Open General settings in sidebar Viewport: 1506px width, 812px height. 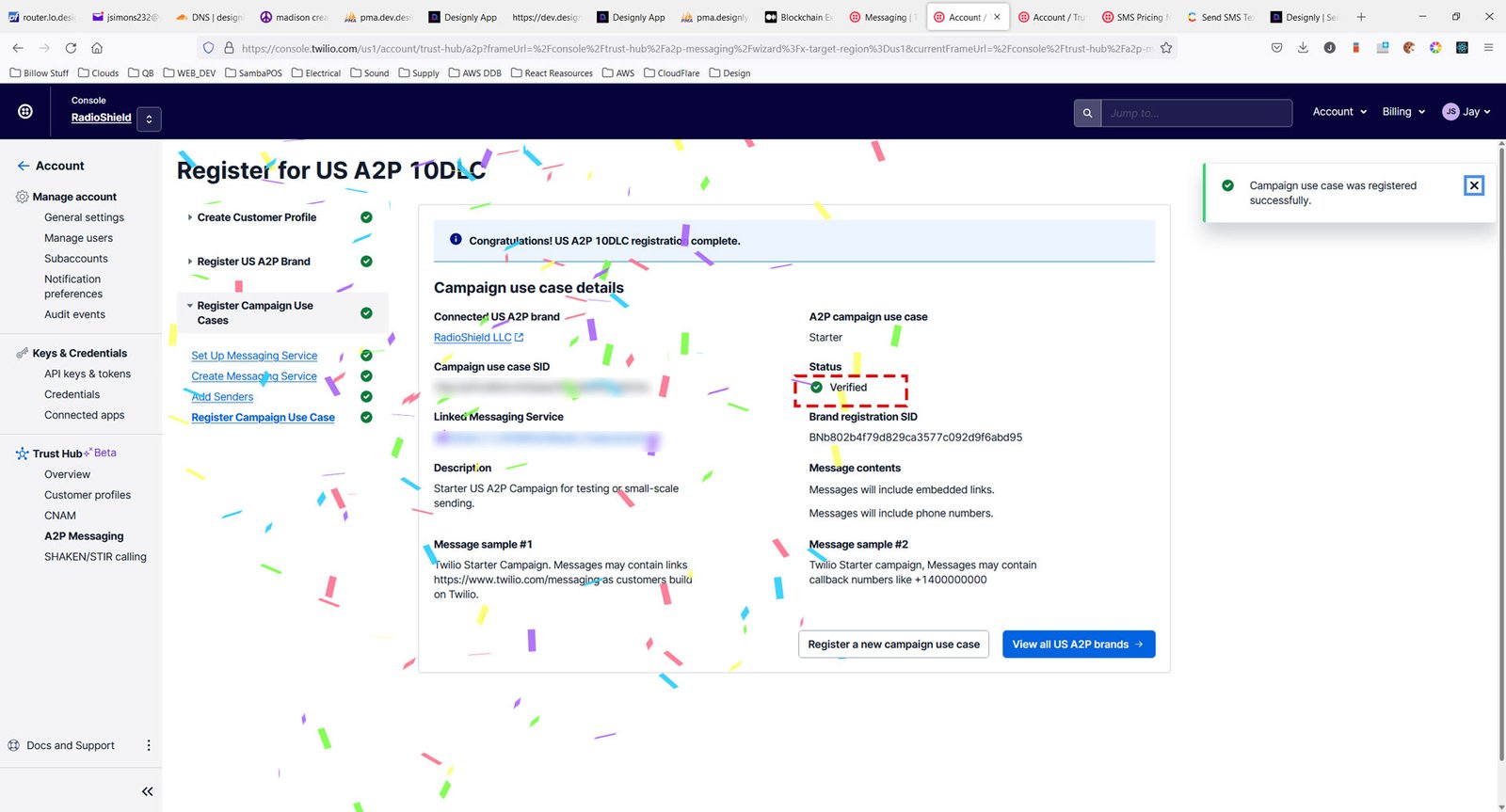tap(84, 217)
